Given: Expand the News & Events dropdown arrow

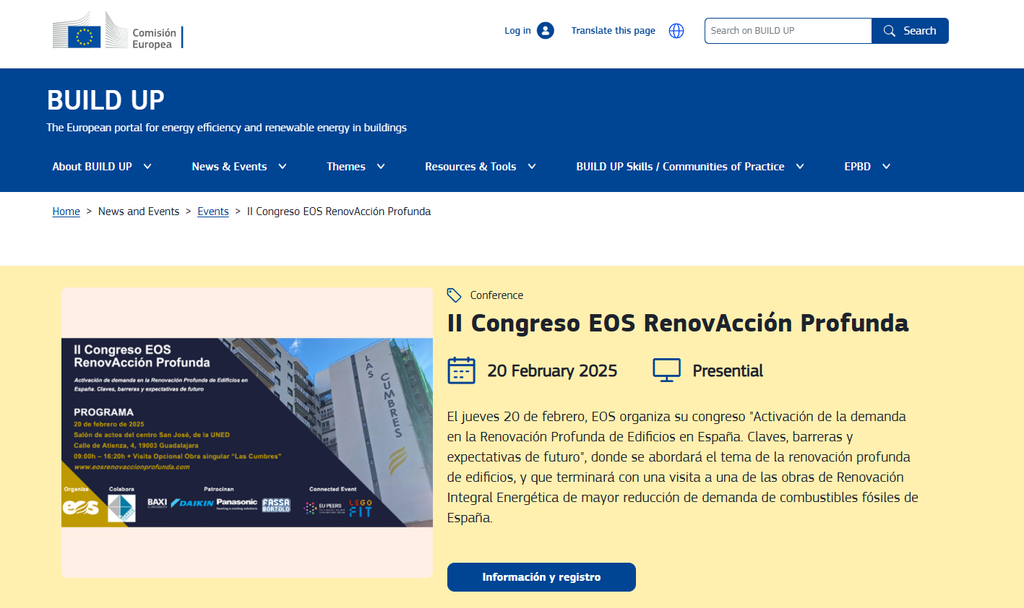Looking at the screenshot, I should click(283, 167).
